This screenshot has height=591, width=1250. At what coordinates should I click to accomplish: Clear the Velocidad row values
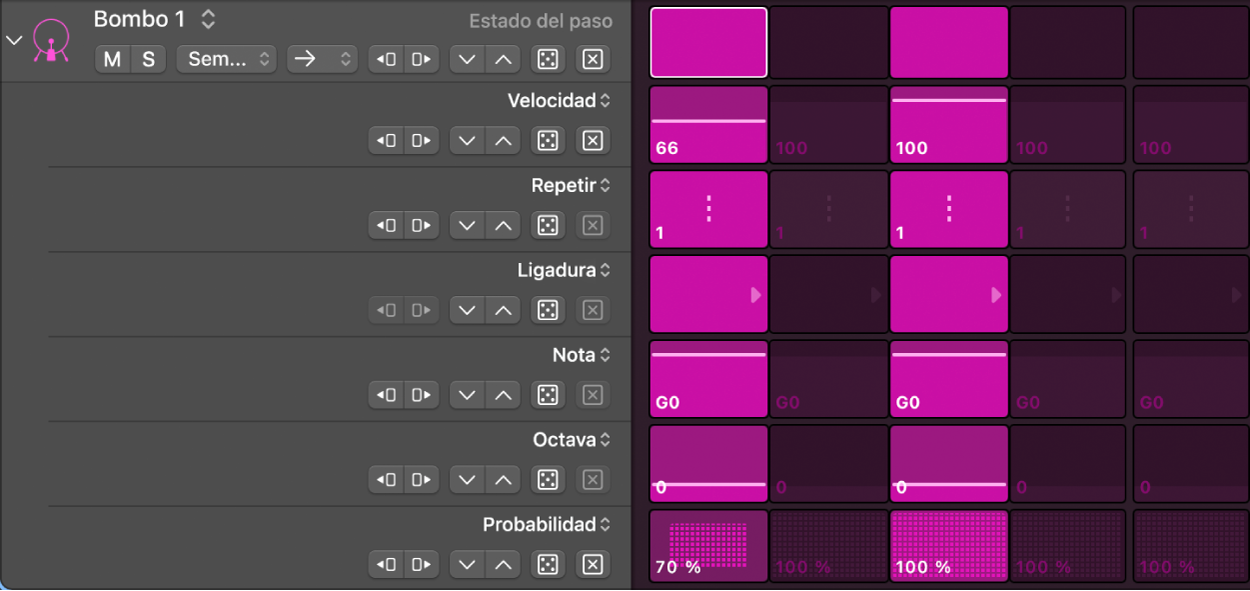pos(593,141)
